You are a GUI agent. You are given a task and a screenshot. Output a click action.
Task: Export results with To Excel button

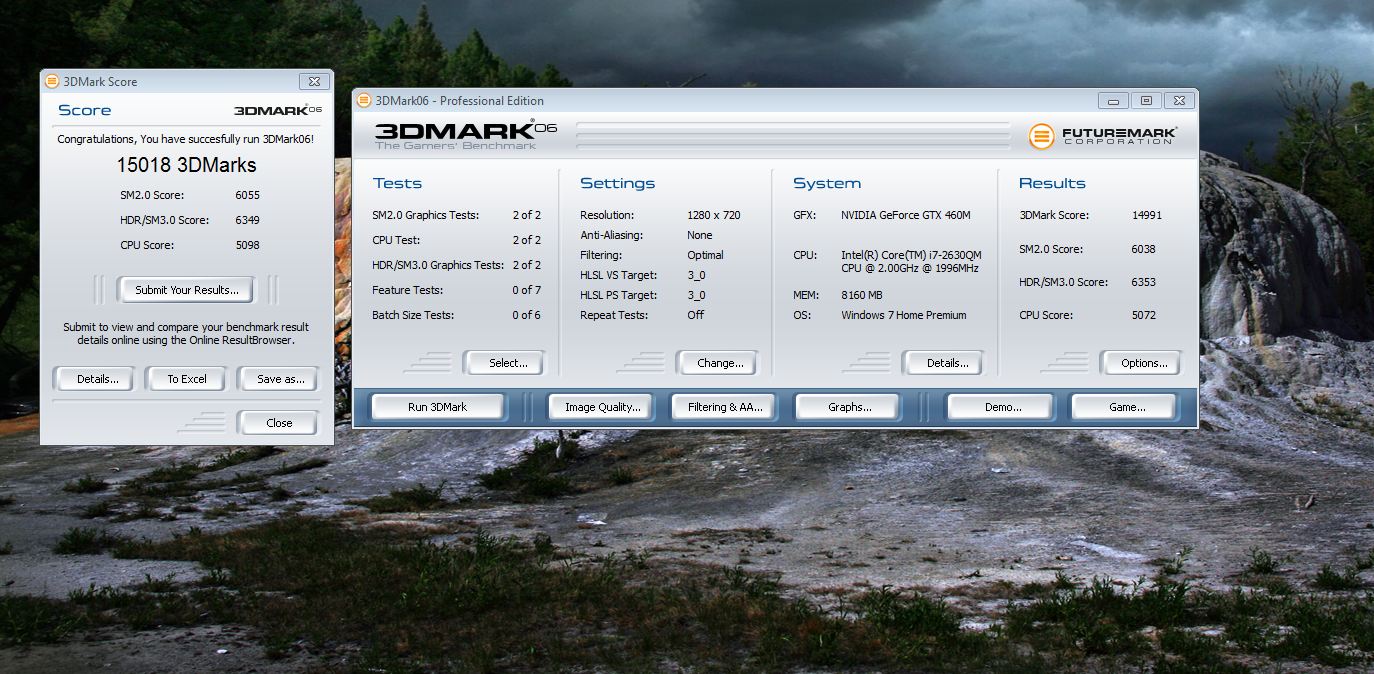pos(187,379)
